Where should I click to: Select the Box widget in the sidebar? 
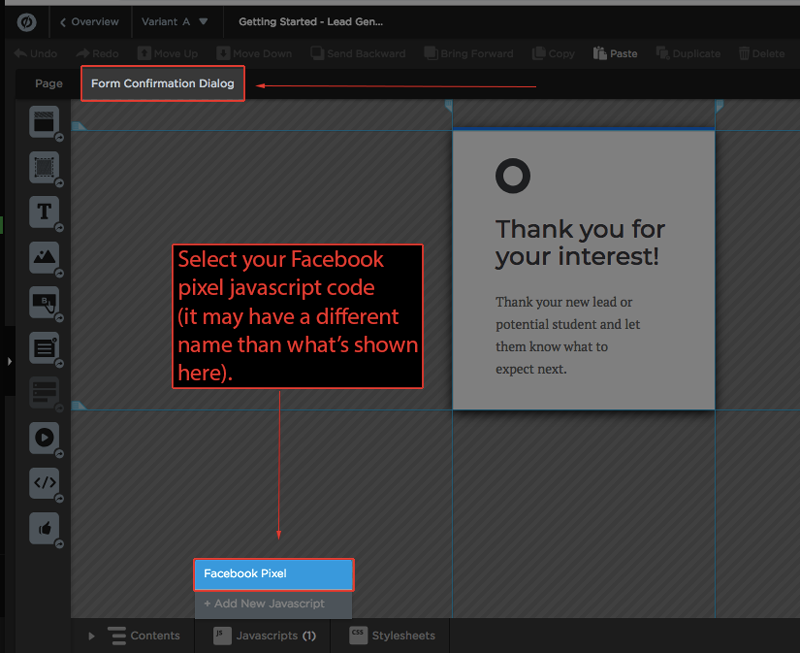(44, 167)
